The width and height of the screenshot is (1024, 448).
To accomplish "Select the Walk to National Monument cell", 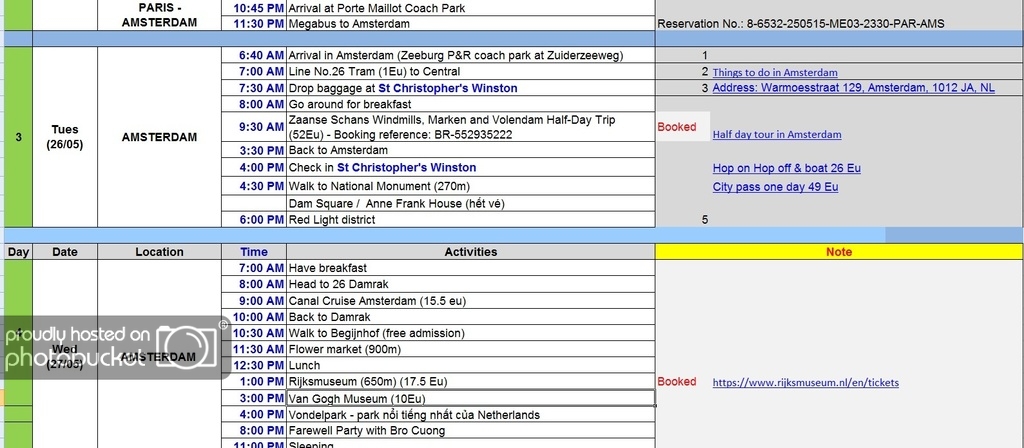I will 470,186.
